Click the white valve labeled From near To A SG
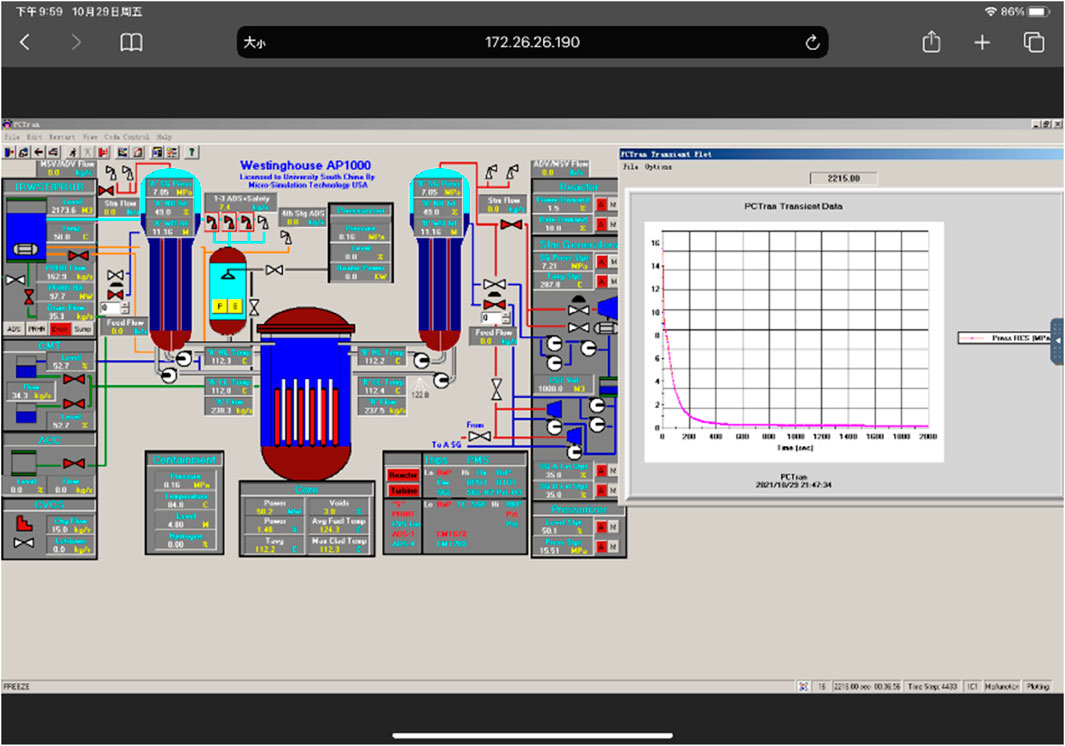This screenshot has width=1065, height=746. [480, 436]
